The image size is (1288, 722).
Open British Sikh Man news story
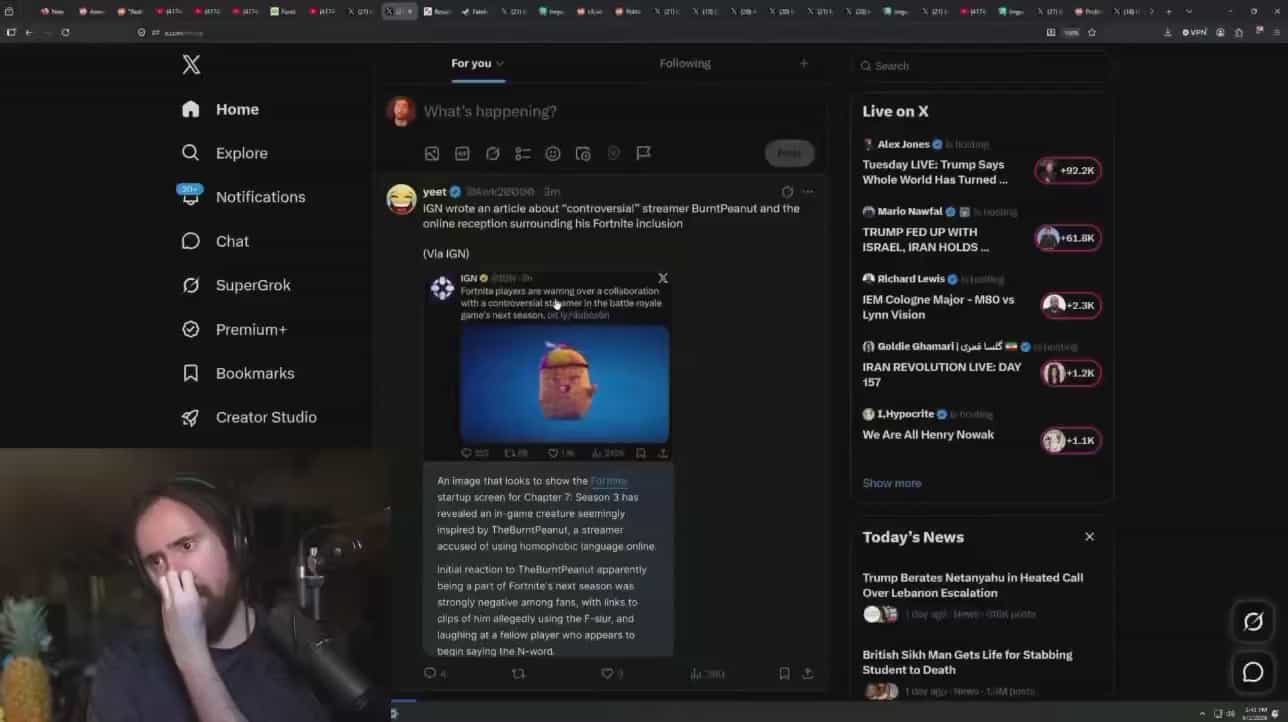(980, 672)
